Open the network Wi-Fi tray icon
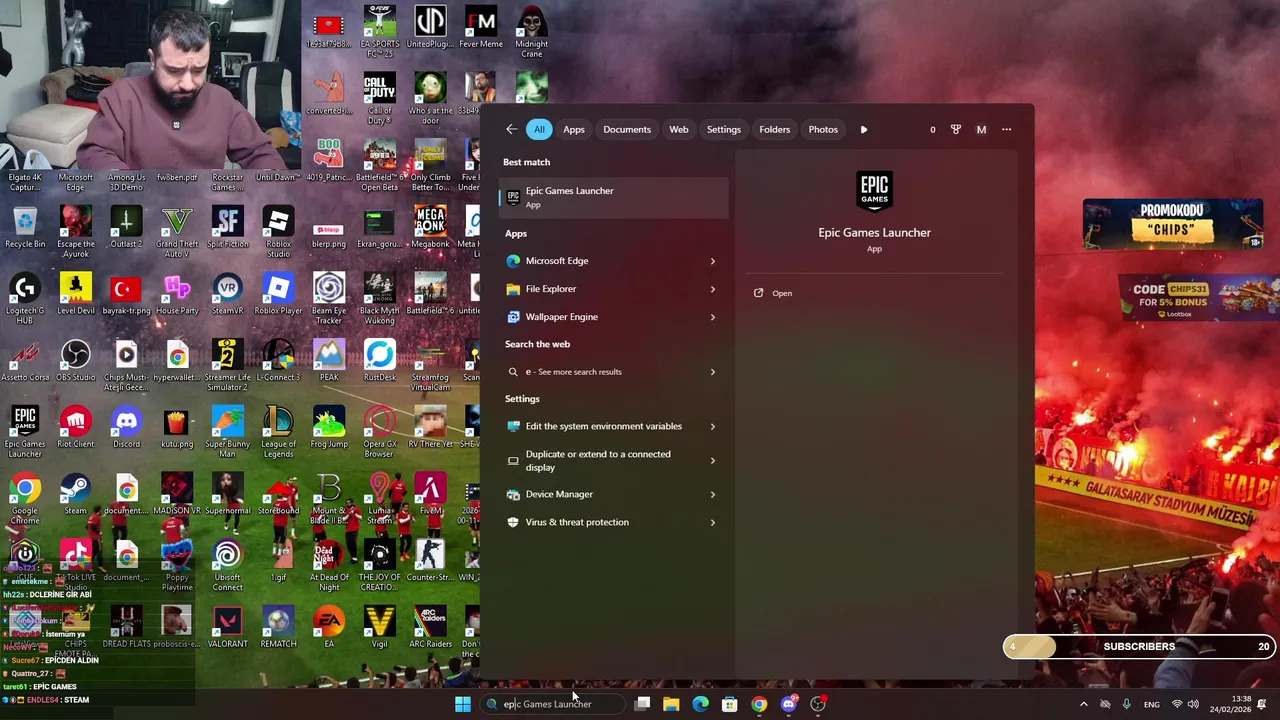The width and height of the screenshot is (1280, 720). pyautogui.click(x=1178, y=704)
